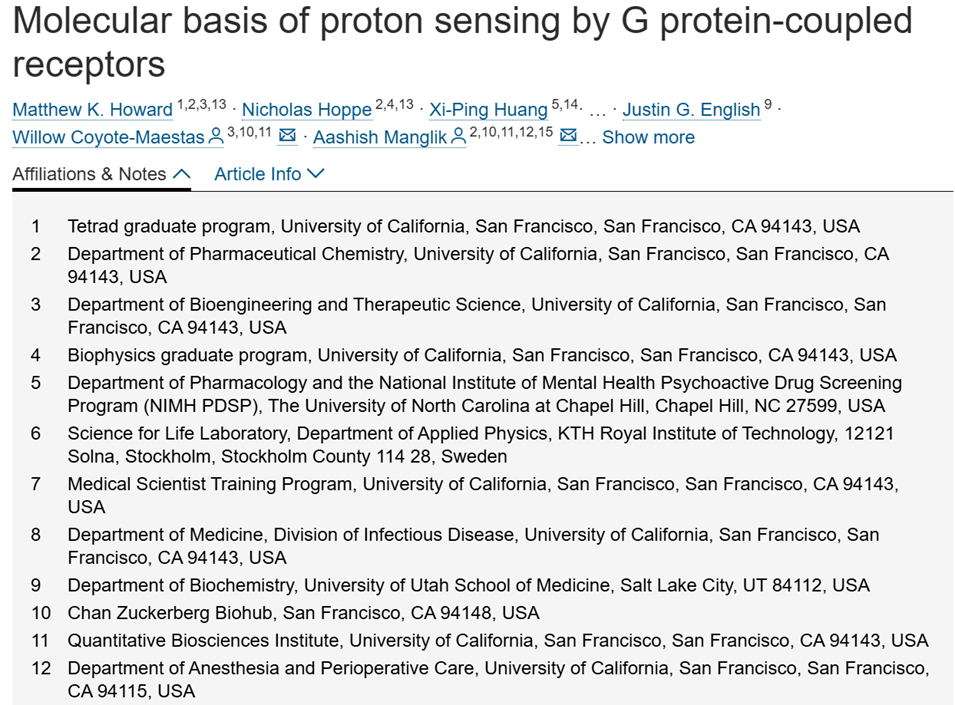Open Nicholas Hoppe author link

[306, 110]
